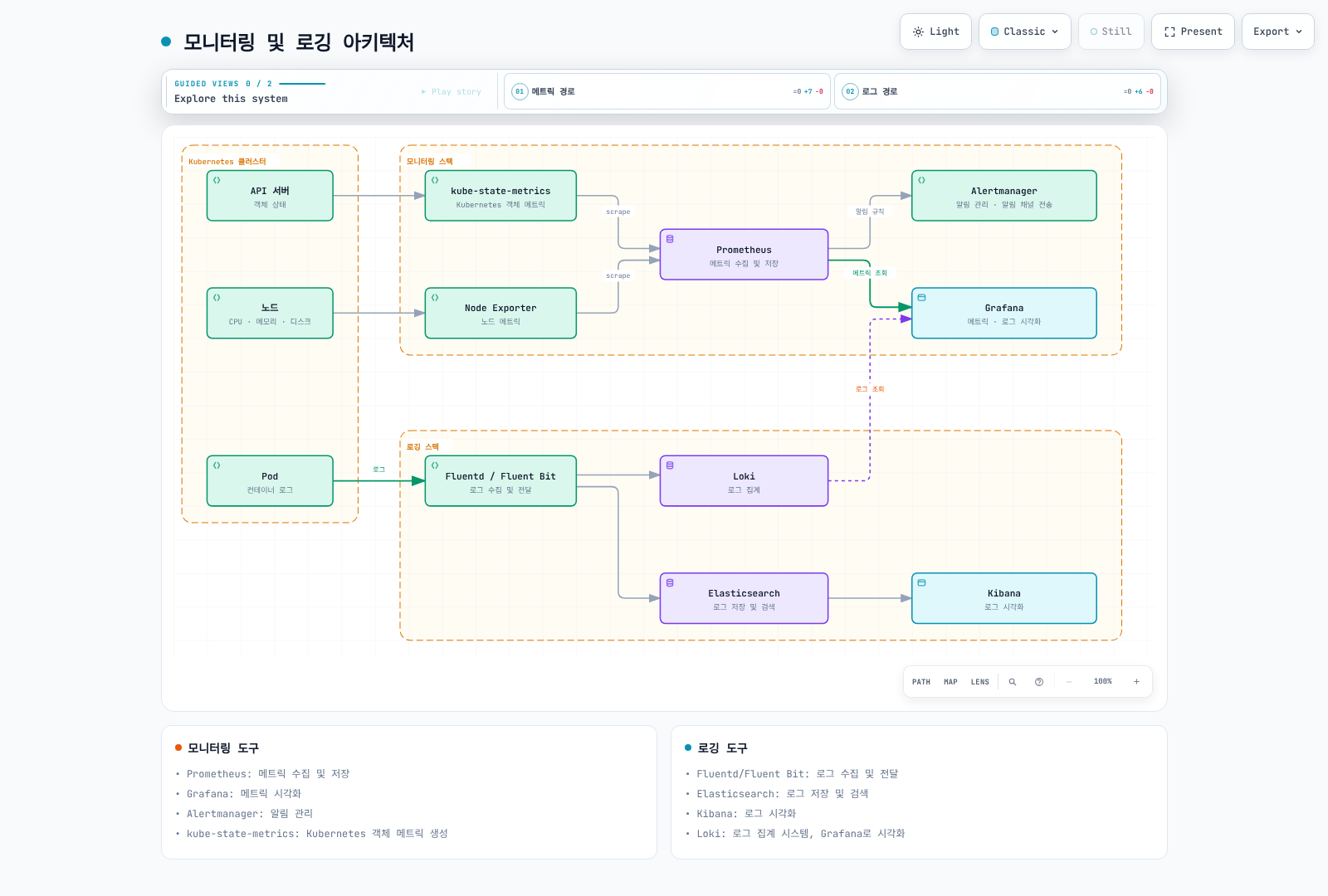This screenshot has width=1328, height=896.
Task: Click the code icon on 노드 node
Action: [x=217, y=298]
